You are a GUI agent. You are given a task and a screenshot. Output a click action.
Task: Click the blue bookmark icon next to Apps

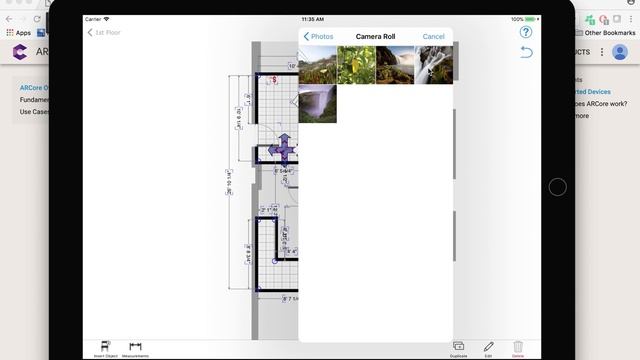click(x=41, y=33)
